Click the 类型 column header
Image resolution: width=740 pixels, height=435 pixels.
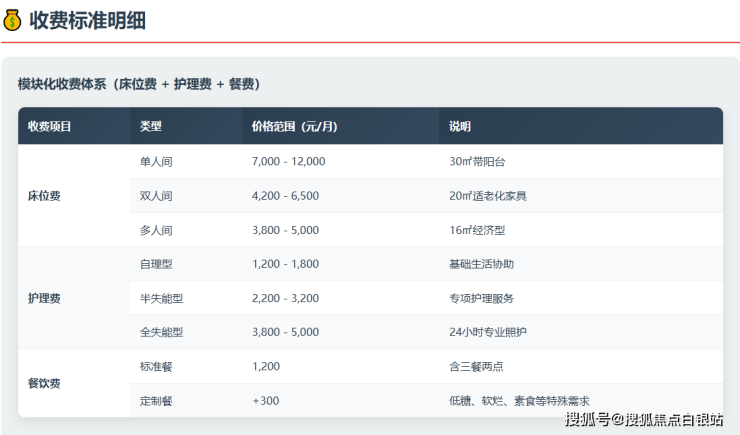[x=151, y=127]
